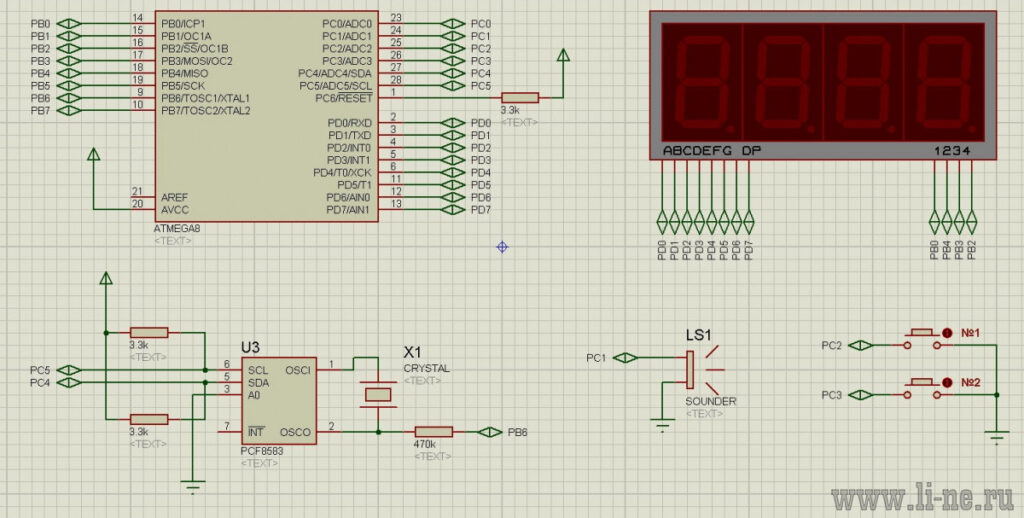Click PC0 terminal next to ATMEGA8 pin 23
Screen dimensions: 1024x518
click(x=453, y=24)
